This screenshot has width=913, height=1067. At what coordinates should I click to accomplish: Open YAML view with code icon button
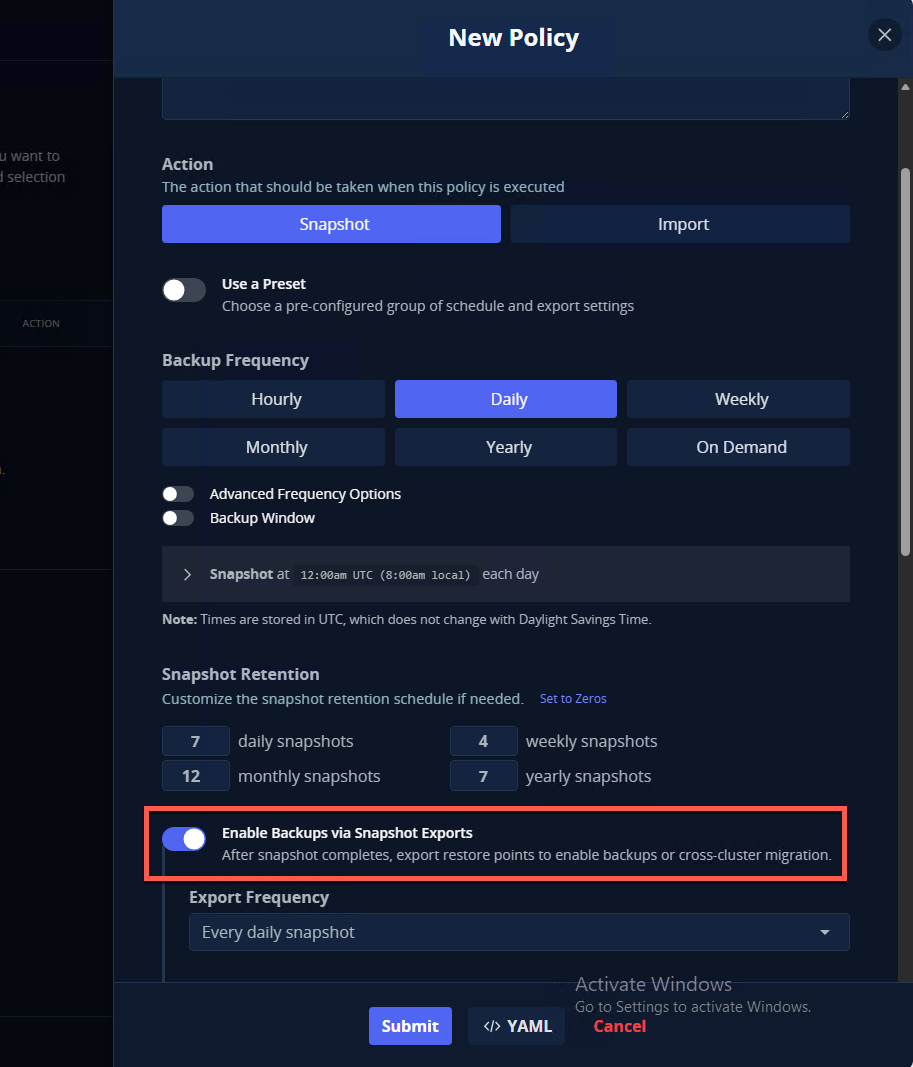coord(516,1026)
